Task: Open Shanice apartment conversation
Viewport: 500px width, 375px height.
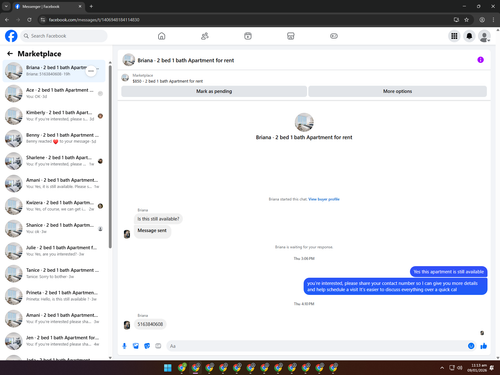Action: 54,228
